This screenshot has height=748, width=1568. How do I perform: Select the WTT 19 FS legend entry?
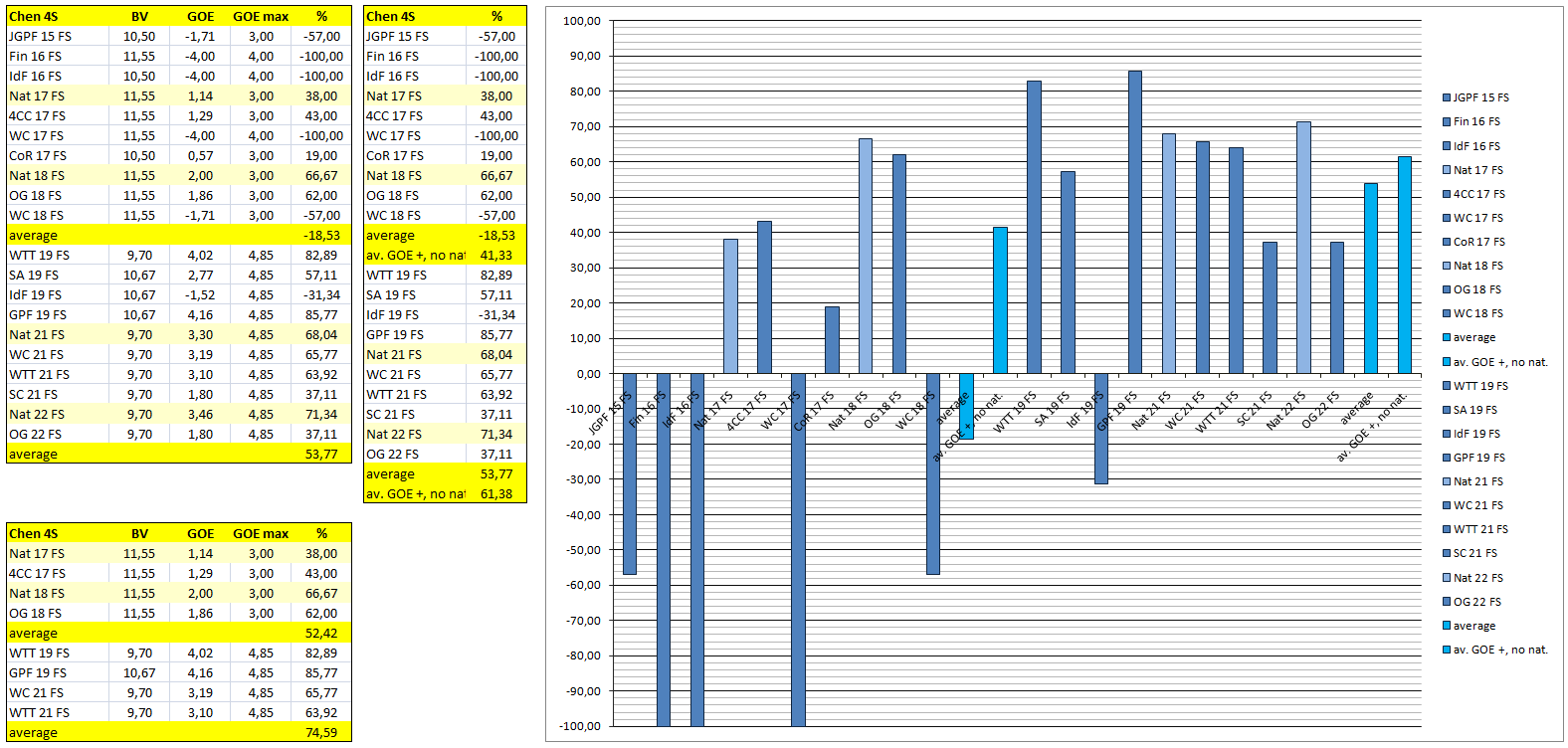coord(1479,386)
